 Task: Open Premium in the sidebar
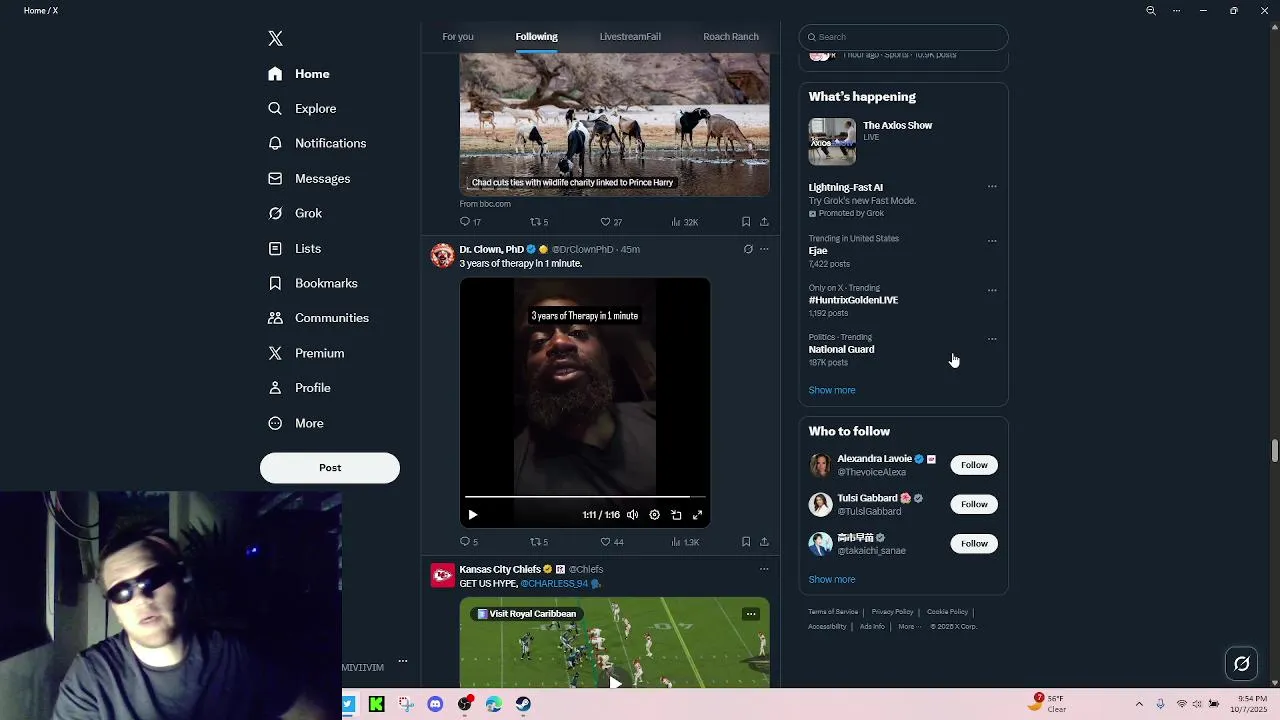[x=306, y=354]
